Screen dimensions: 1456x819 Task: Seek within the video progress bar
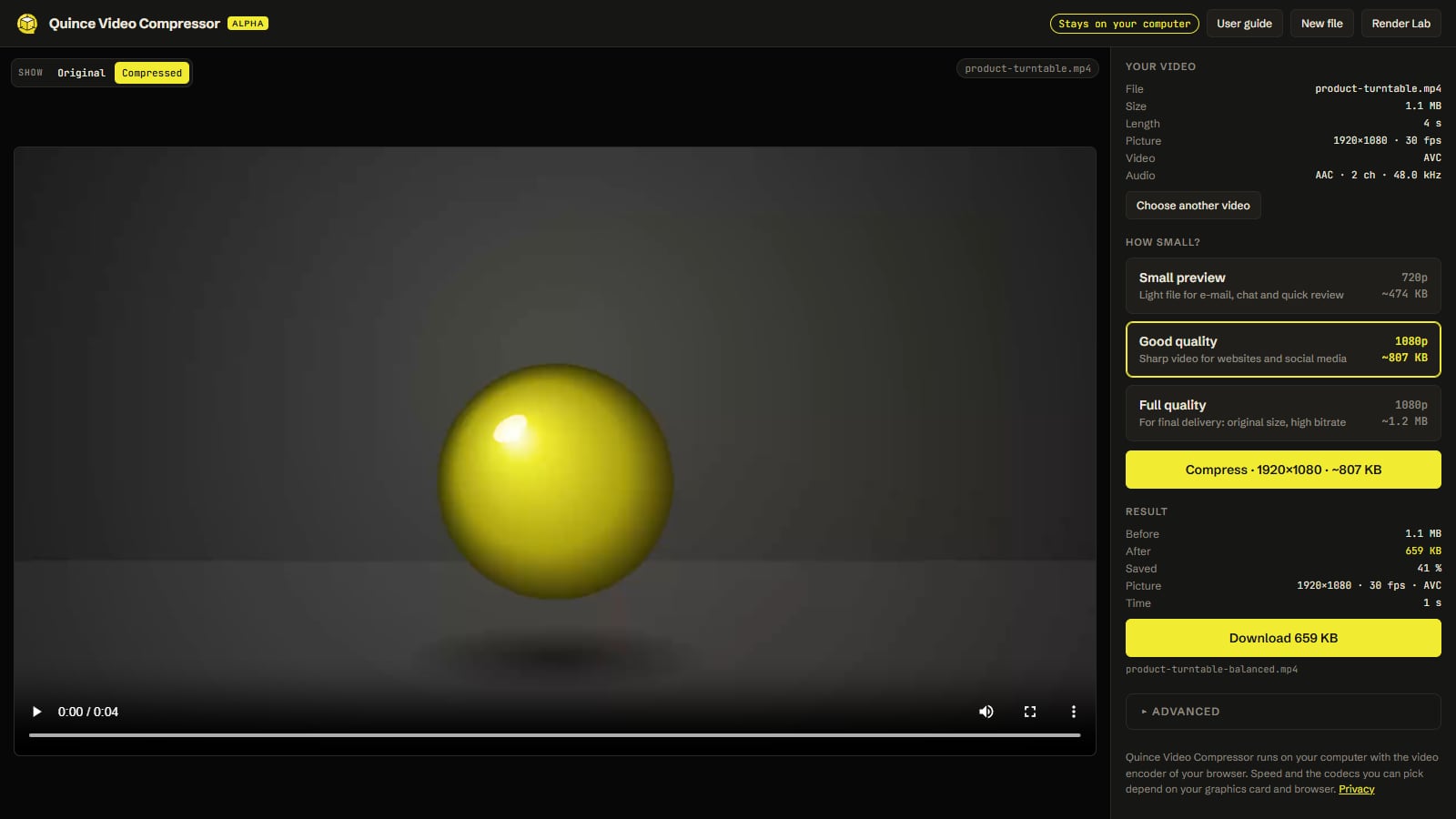point(554,735)
